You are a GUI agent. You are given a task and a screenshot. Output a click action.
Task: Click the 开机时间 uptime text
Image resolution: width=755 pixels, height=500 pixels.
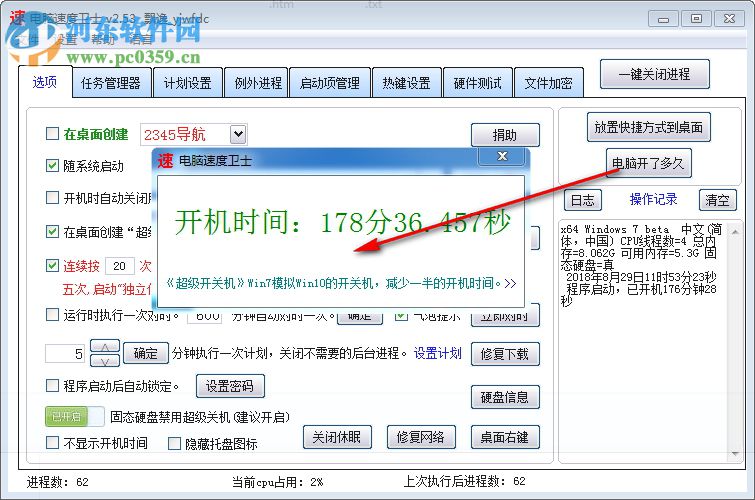[342, 223]
